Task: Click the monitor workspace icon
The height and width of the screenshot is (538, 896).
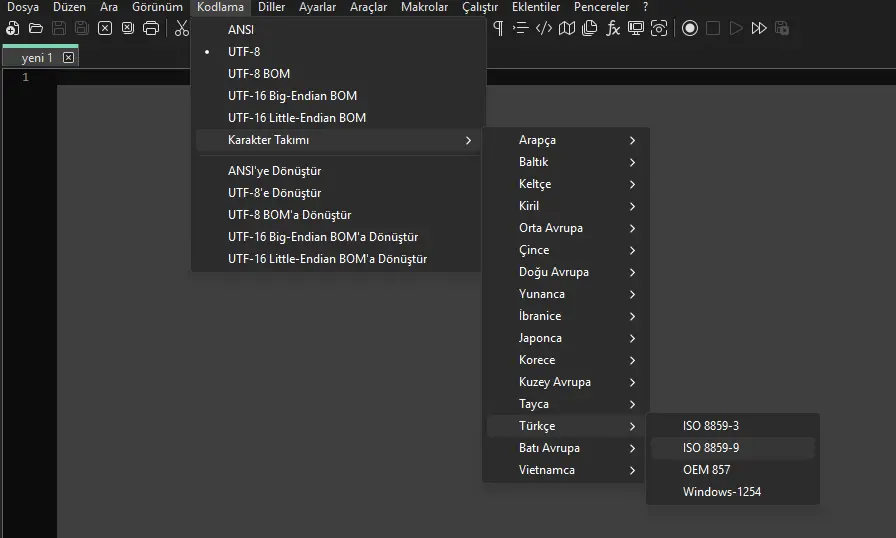Action: coord(635,28)
